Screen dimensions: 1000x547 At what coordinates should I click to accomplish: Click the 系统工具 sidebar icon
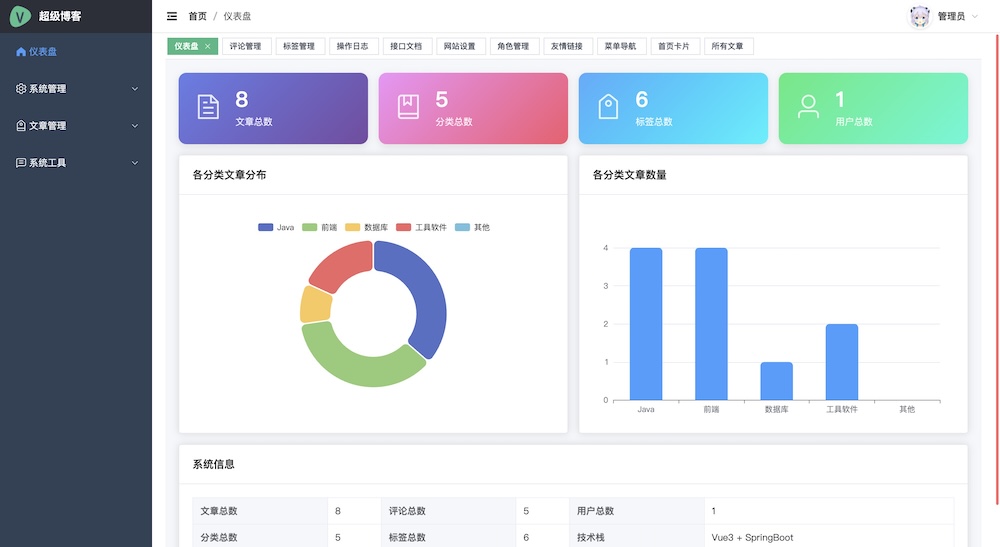[21, 163]
